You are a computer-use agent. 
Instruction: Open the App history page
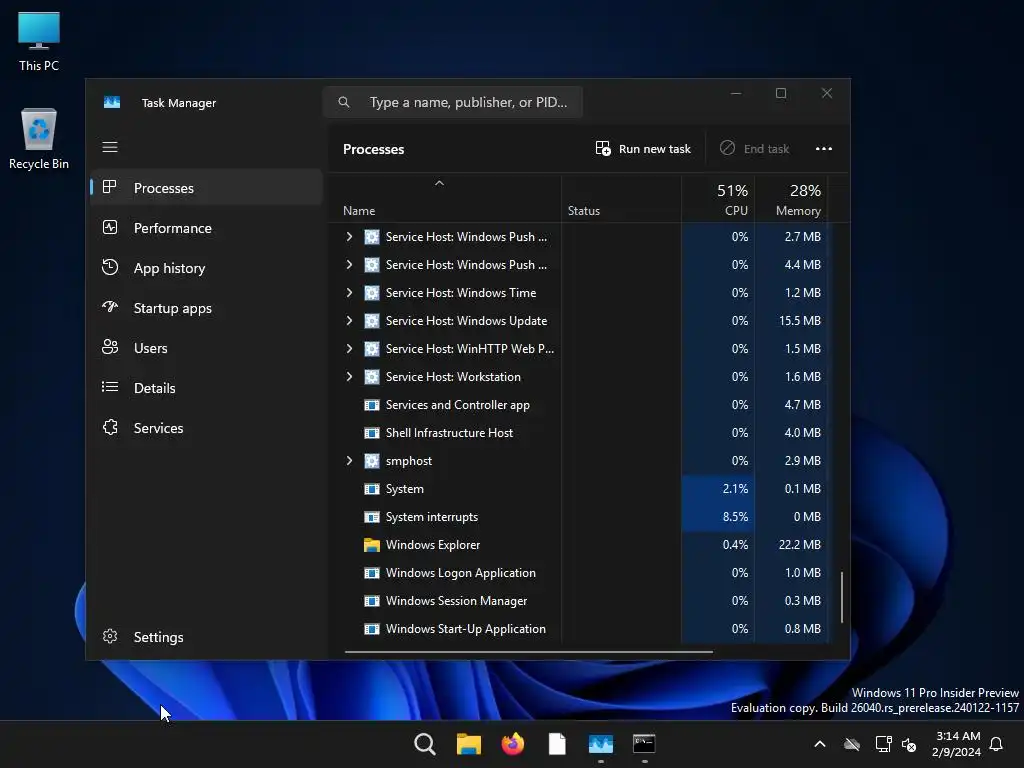(206, 268)
